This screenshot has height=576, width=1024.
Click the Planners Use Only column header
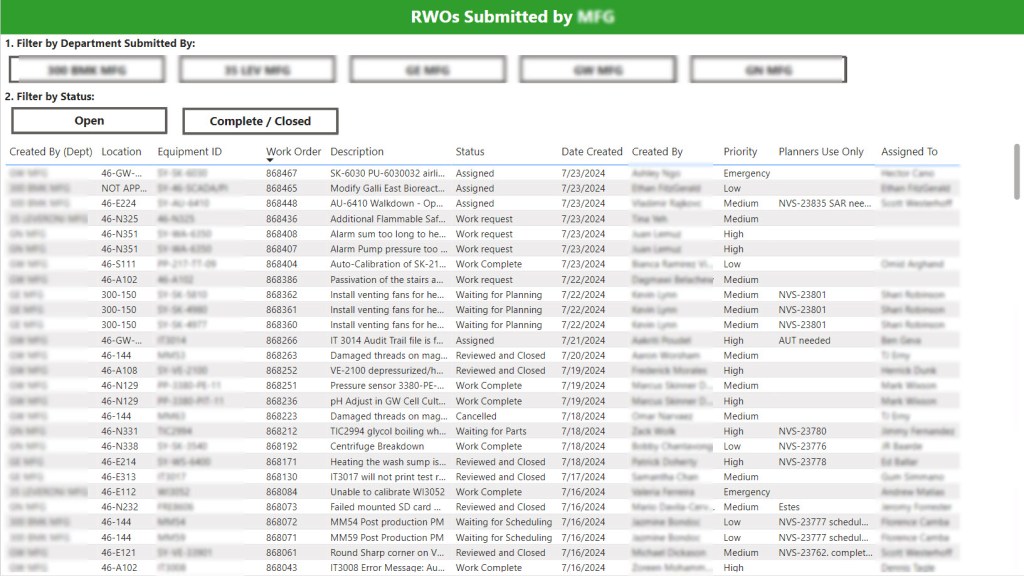coord(820,152)
